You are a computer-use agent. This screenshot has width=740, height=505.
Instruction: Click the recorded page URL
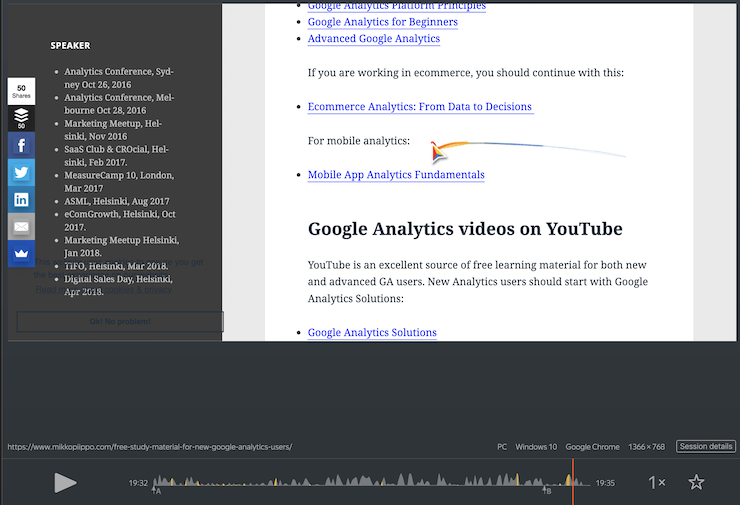click(150, 446)
